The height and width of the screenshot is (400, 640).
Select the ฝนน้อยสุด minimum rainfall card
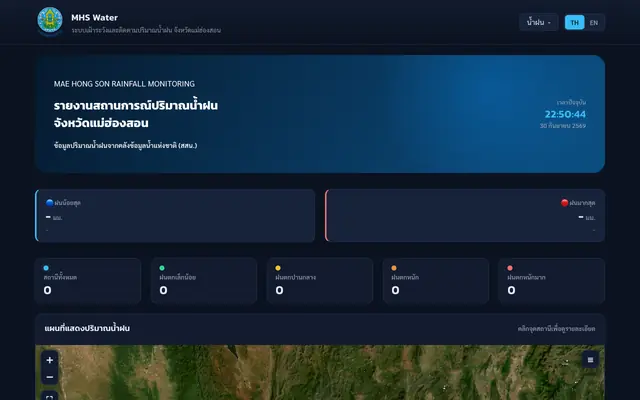(175, 216)
